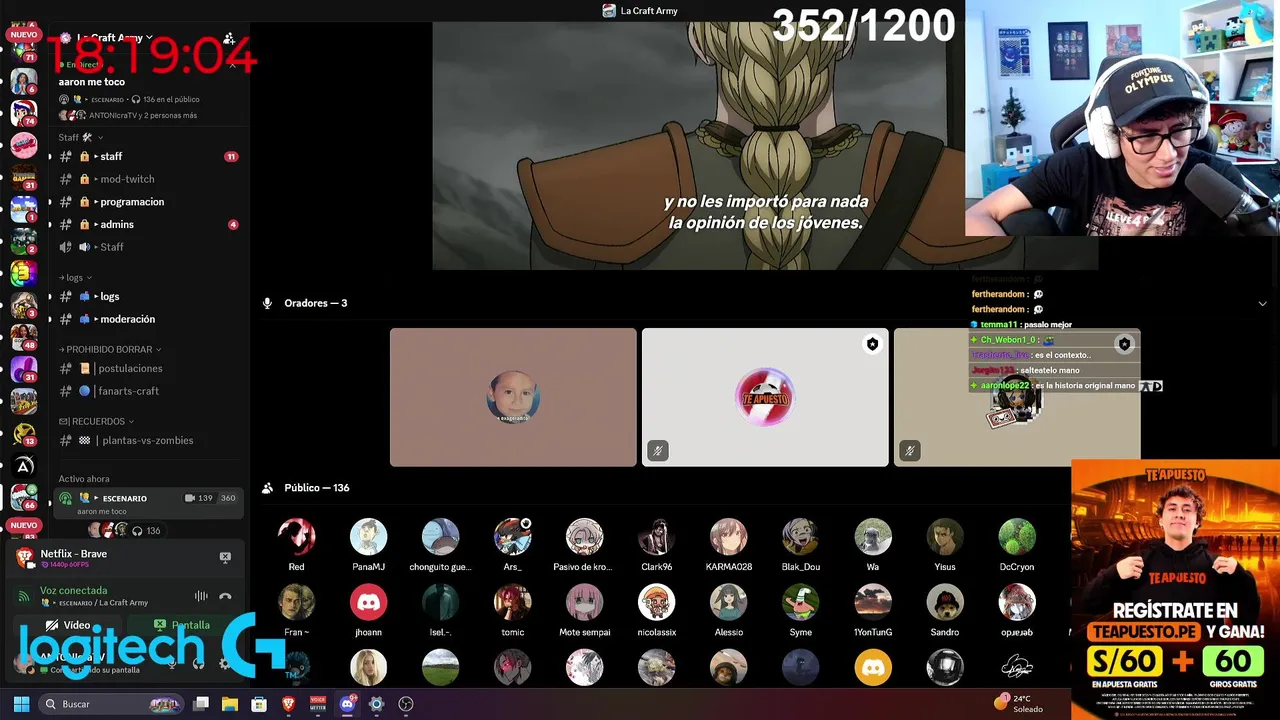Screen dimensions: 1280x720
Task: Collapse the Oradores section with the chevron
Action: click(x=1262, y=303)
